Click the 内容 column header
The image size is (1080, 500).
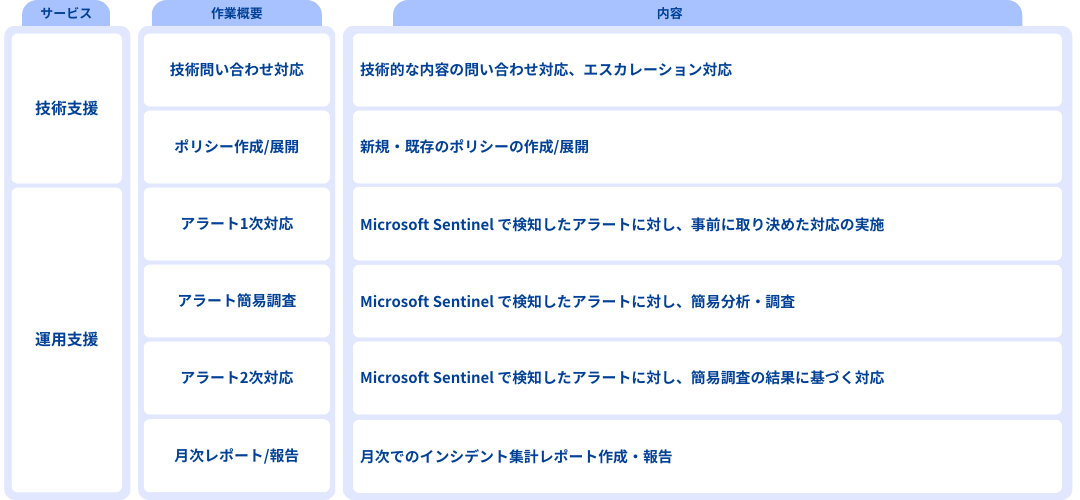click(x=707, y=14)
